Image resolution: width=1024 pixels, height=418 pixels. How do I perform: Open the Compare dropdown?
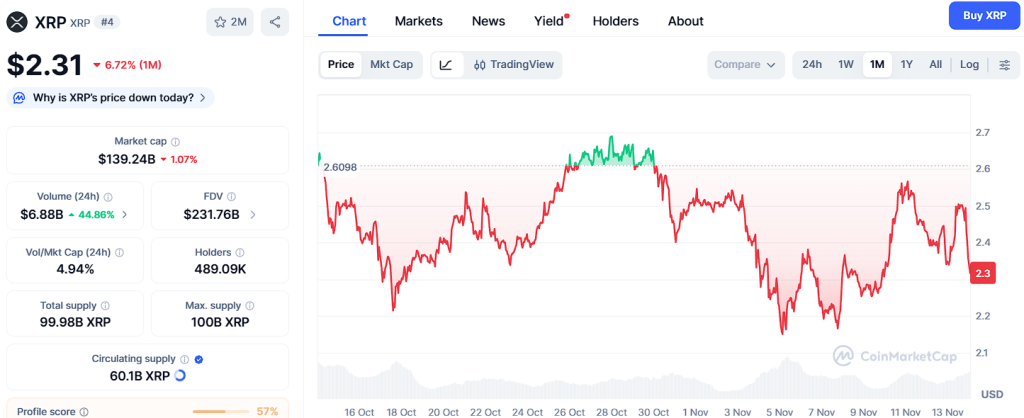pyautogui.click(x=745, y=65)
